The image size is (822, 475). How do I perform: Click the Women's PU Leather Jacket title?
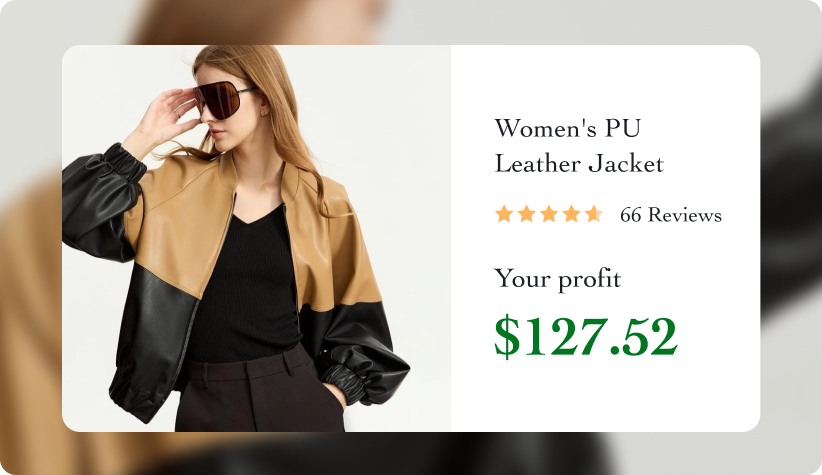tap(579, 146)
